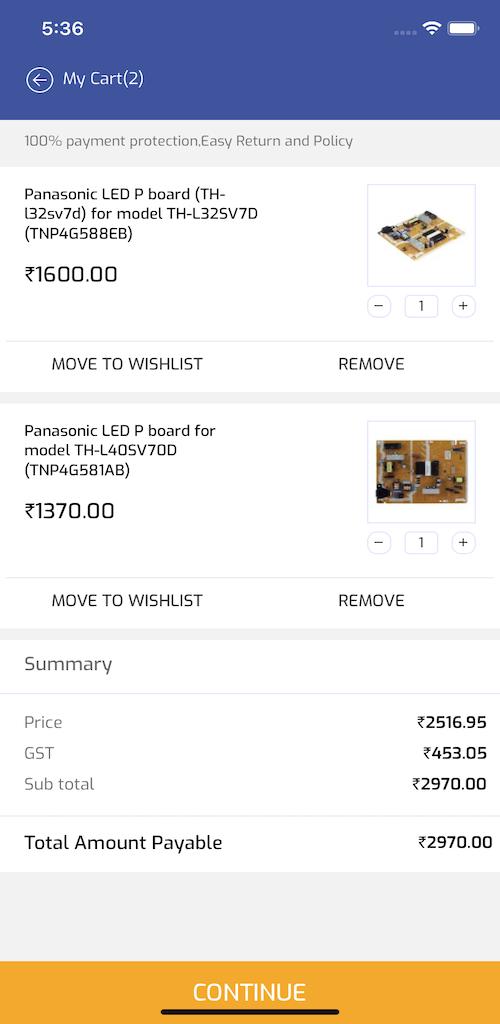Decrease quantity of TH-L32SV7D board
The width and height of the screenshot is (500, 1024).
click(x=379, y=306)
